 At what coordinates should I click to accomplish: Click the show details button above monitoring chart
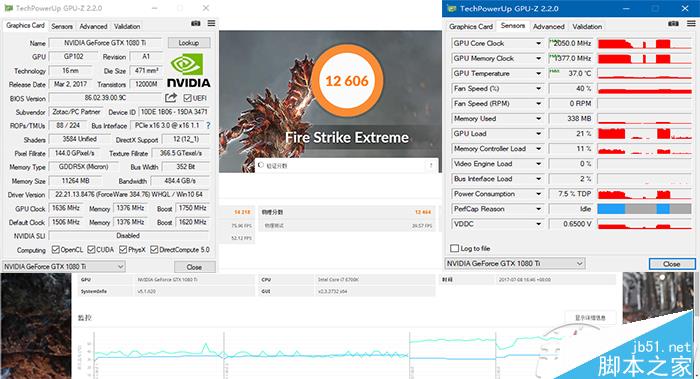pos(590,317)
